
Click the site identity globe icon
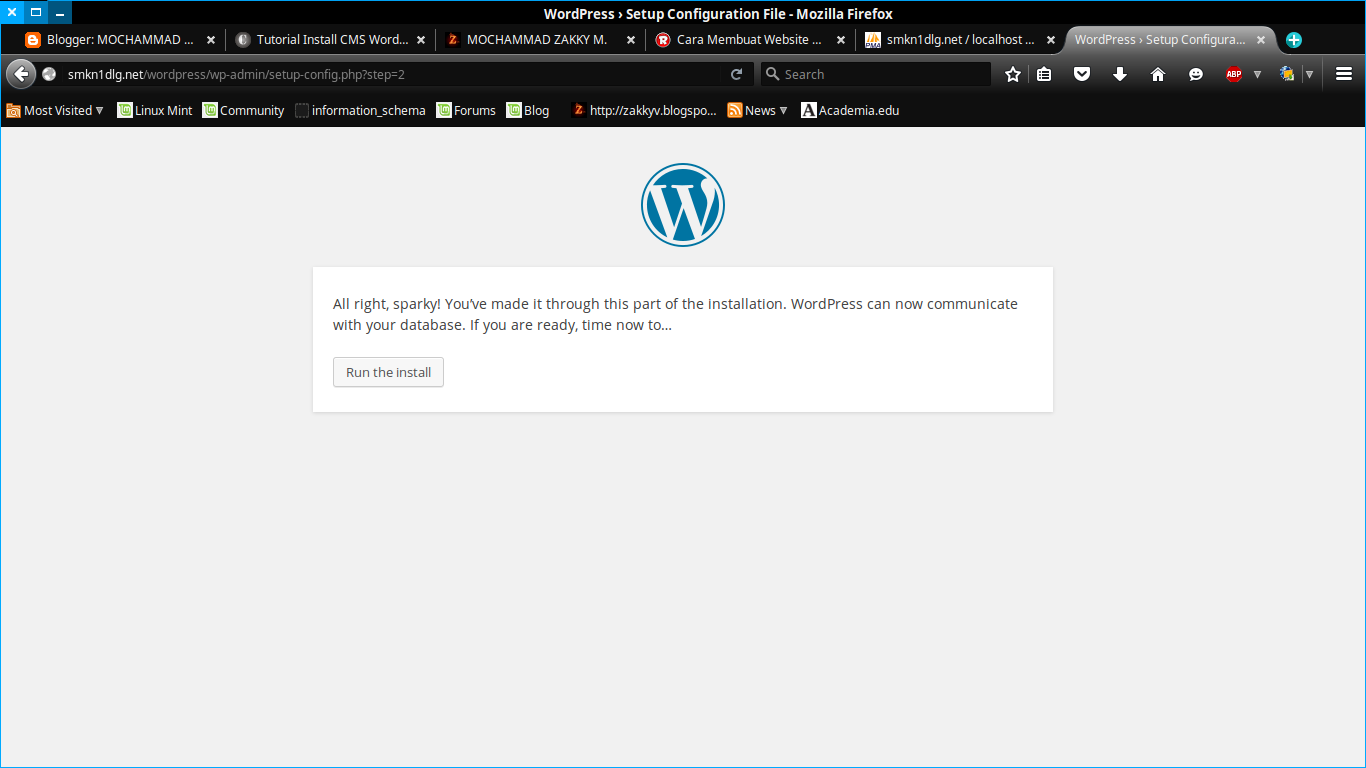pos(49,74)
